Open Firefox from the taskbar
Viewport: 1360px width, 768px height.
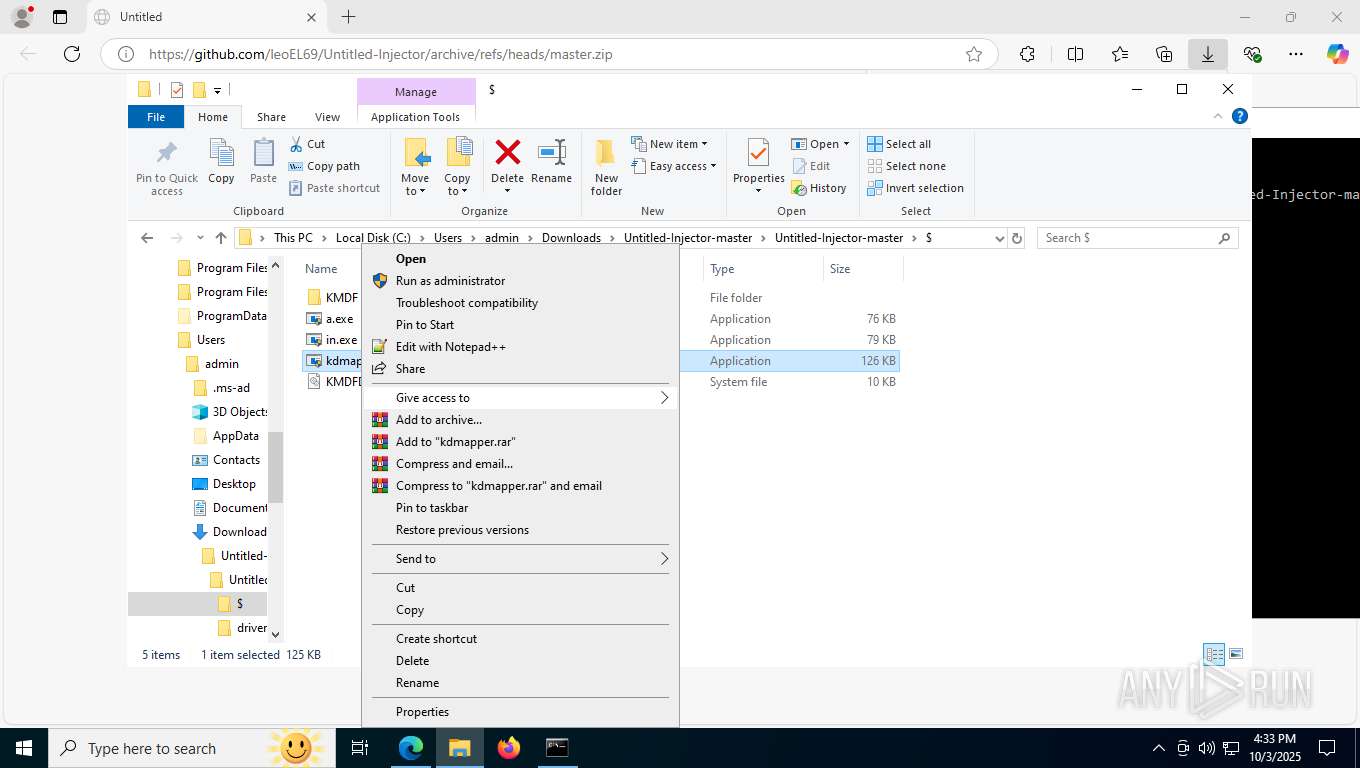[509, 748]
